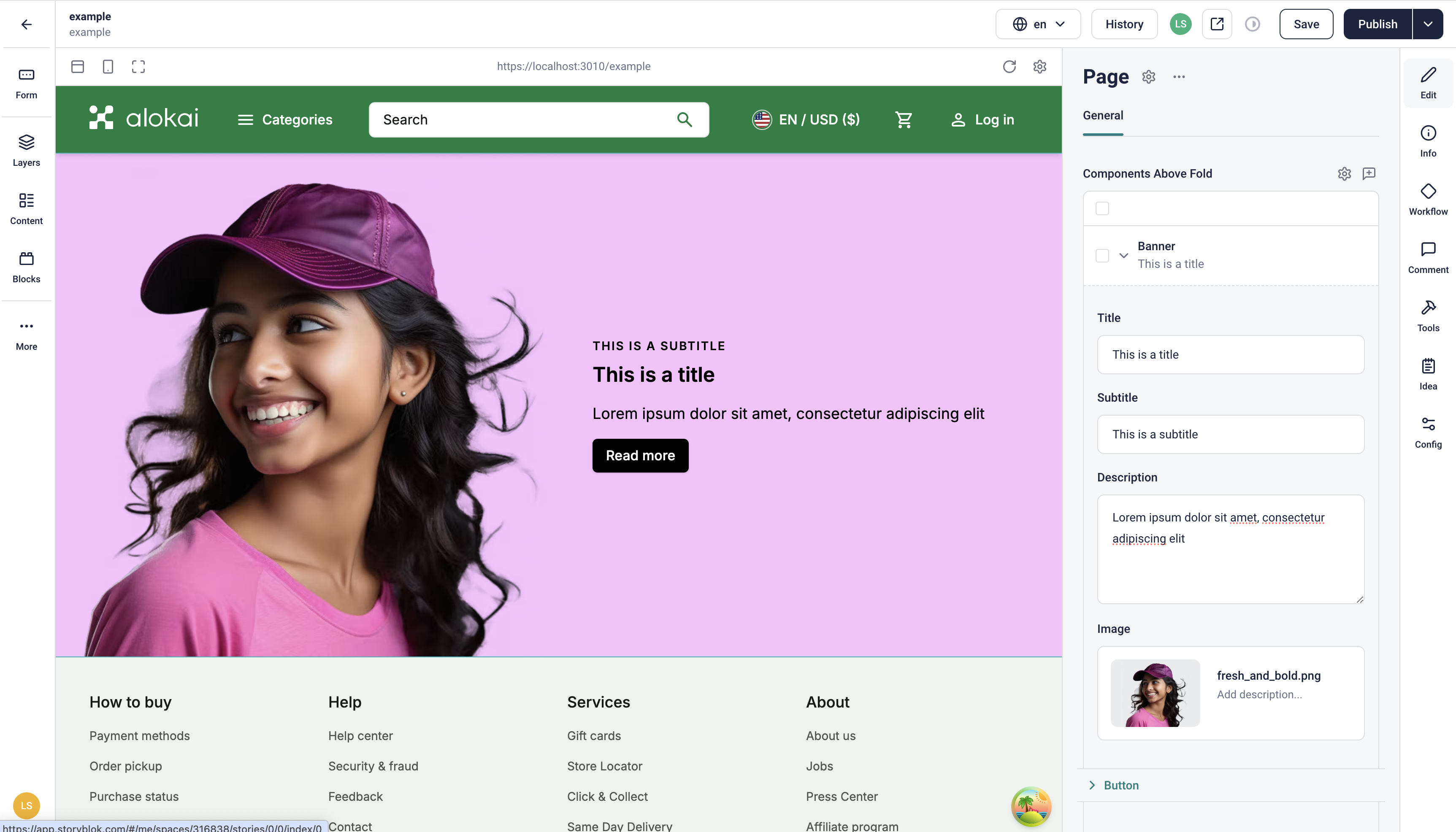1456x832 pixels.
Task: Open the Categories menu in preview
Action: coord(285,119)
